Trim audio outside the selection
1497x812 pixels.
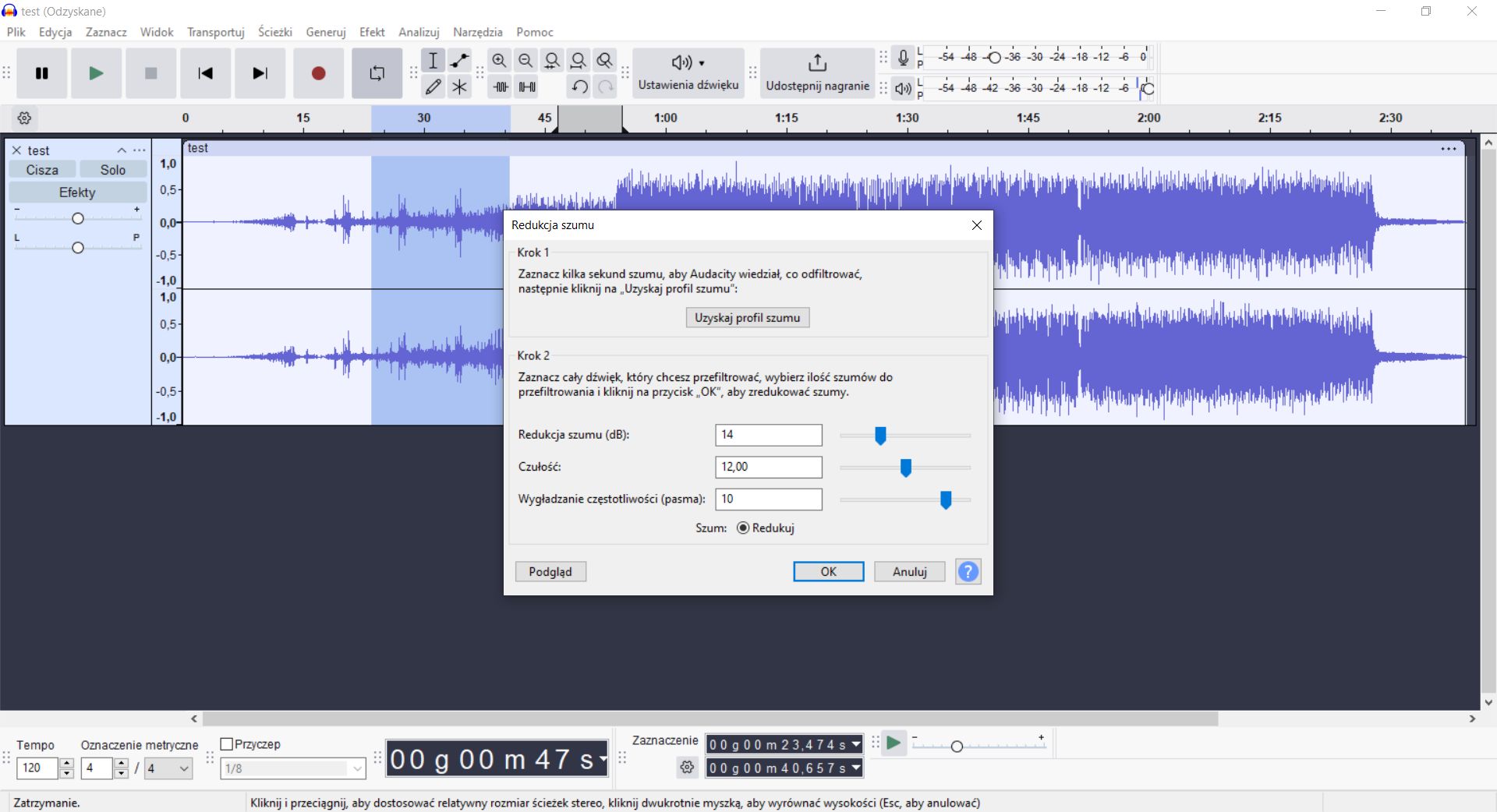500,86
